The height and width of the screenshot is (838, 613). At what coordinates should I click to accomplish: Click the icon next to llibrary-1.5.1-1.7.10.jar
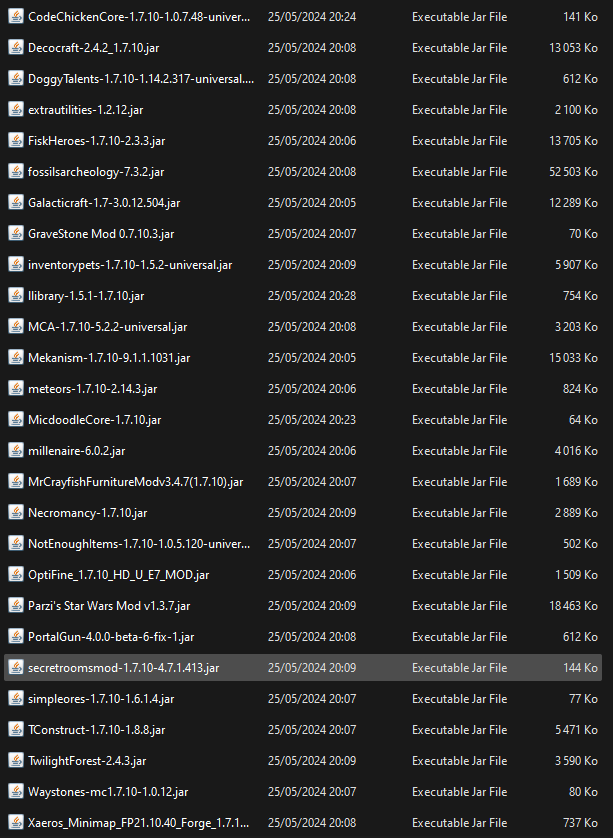[16, 296]
